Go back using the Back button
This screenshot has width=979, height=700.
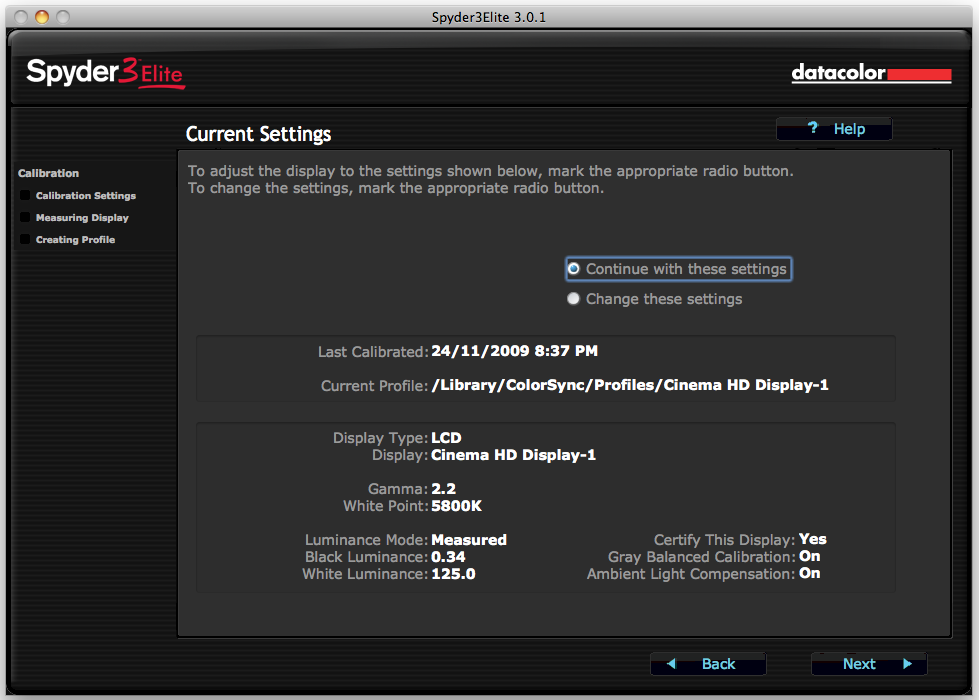[708, 664]
